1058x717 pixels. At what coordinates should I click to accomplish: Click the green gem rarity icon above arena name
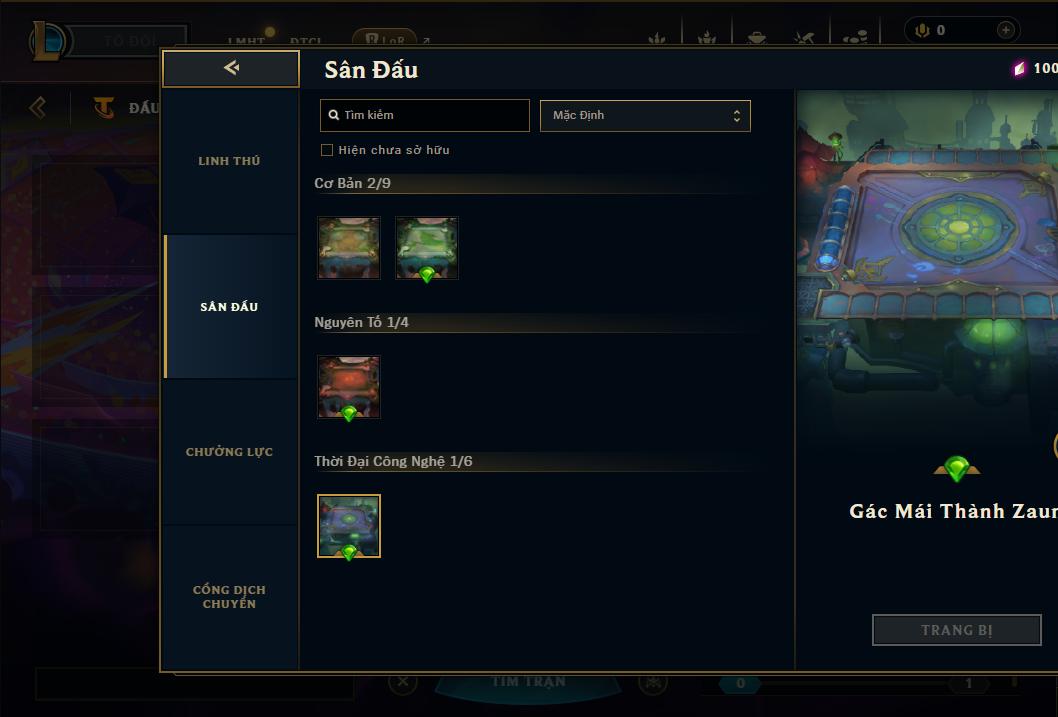(x=956, y=468)
